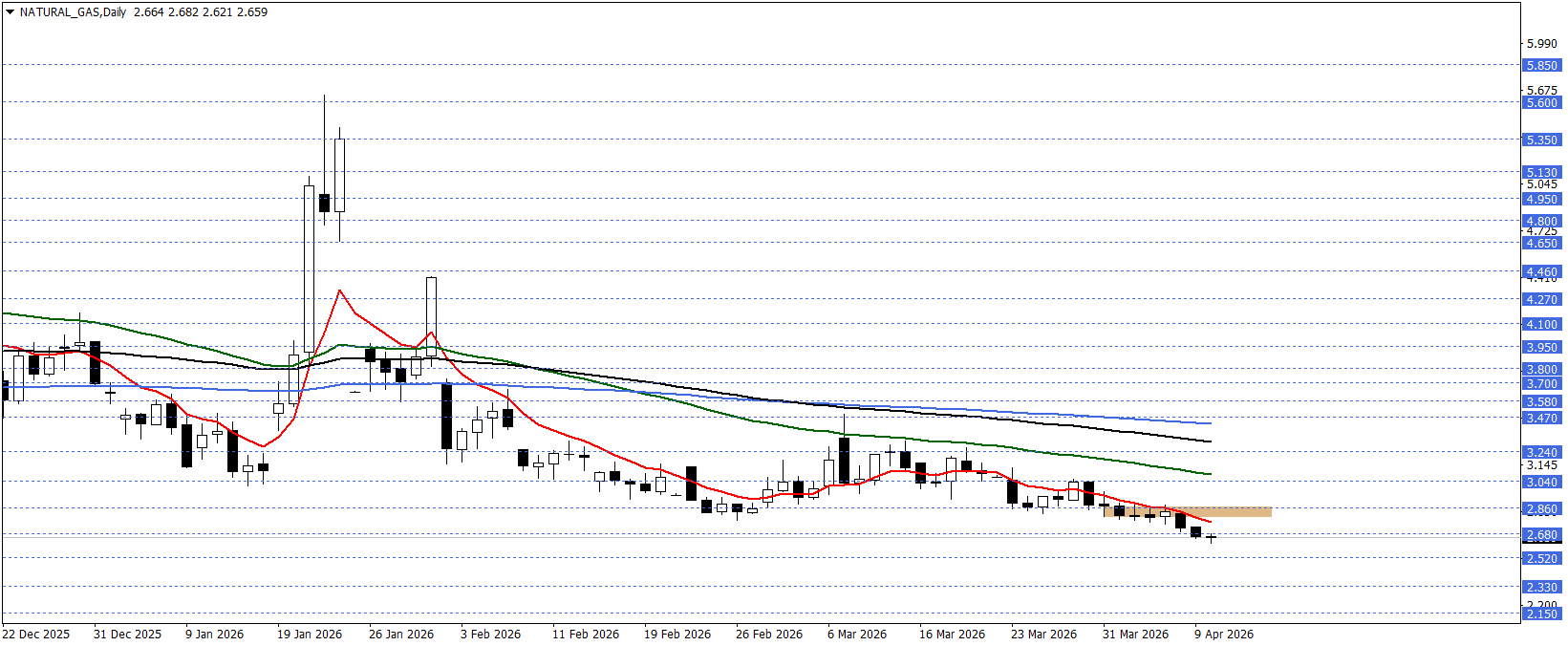The width and height of the screenshot is (1568, 646).
Task: Select the 4.270 price level label
Action: [1541, 299]
